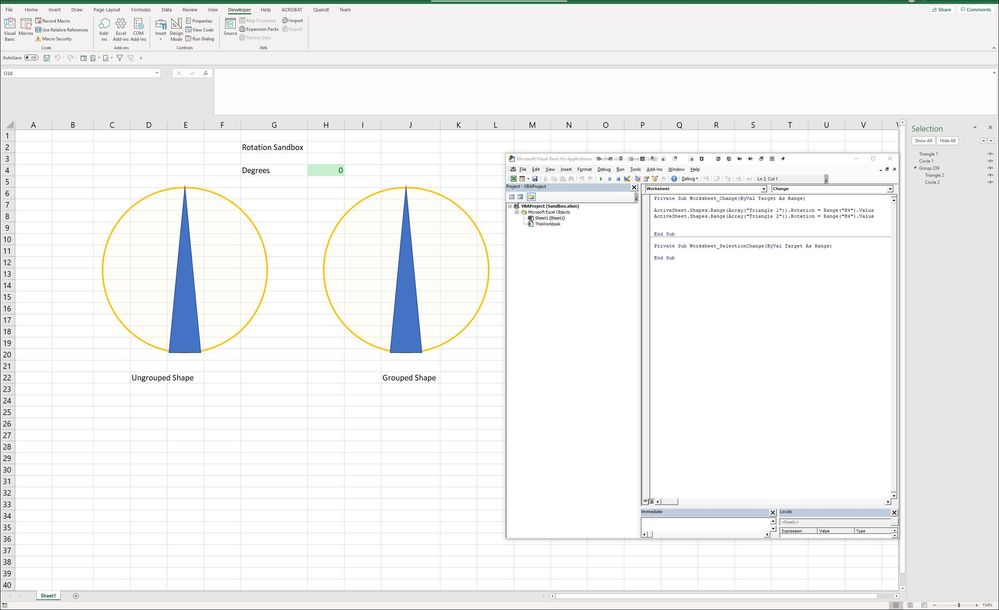Click into the Immediate window
The image size is (999, 610).
pyautogui.click(x=705, y=526)
